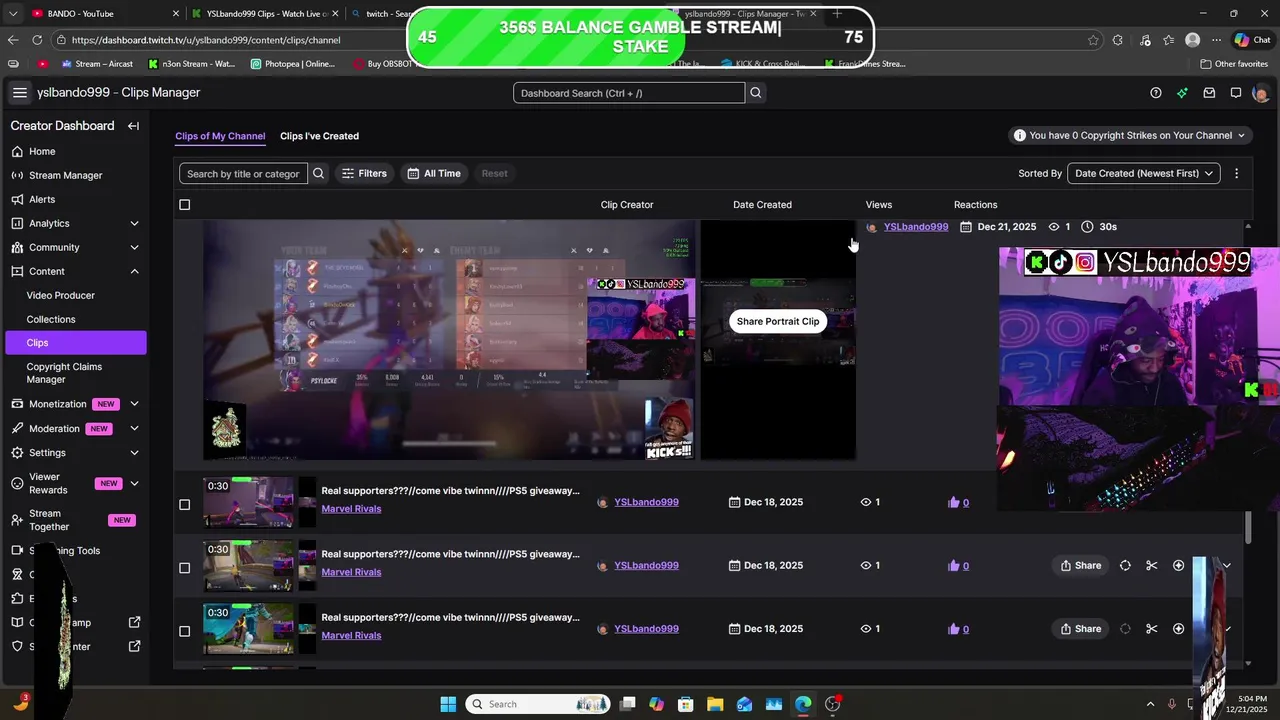
Task: Expand the Moderation sidebar section
Action: click(x=134, y=428)
